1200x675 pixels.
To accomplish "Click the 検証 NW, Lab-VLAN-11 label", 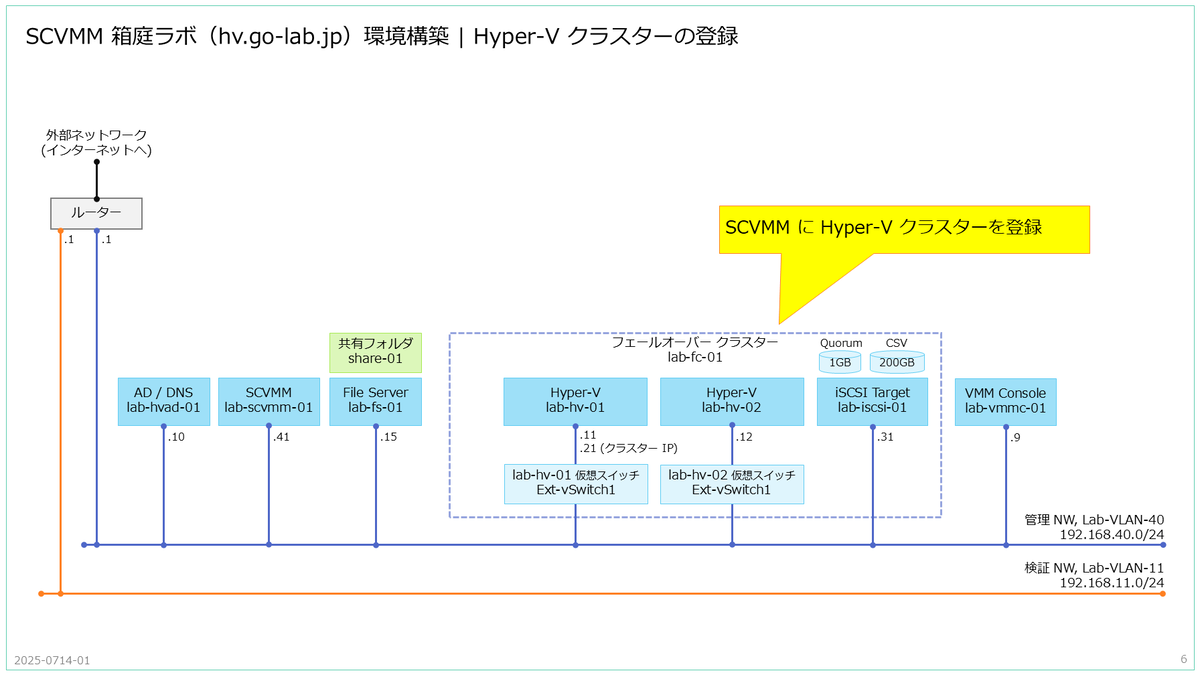I will (x=1094, y=568).
